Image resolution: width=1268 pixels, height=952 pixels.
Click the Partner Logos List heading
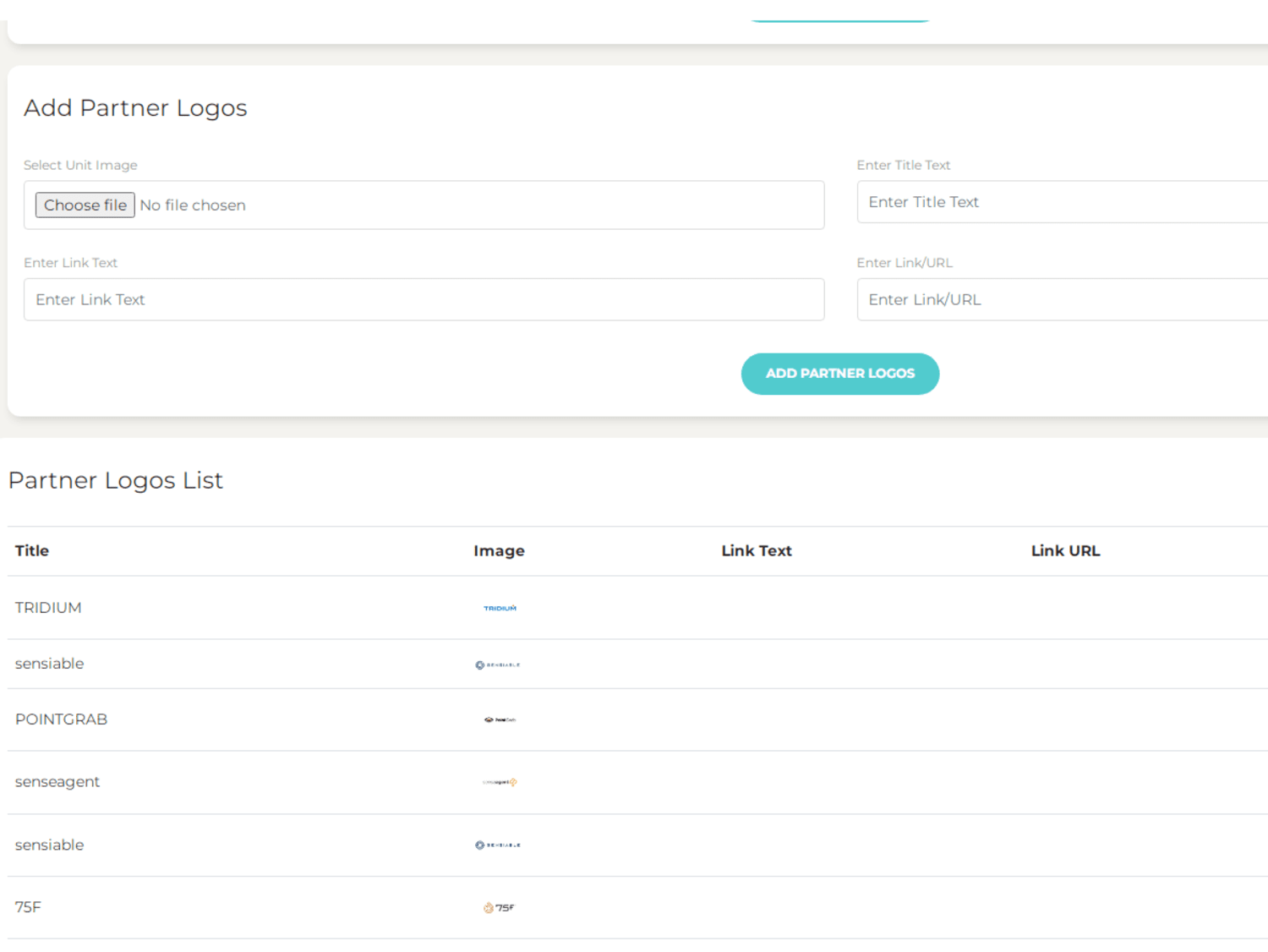pyautogui.click(x=116, y=480)
